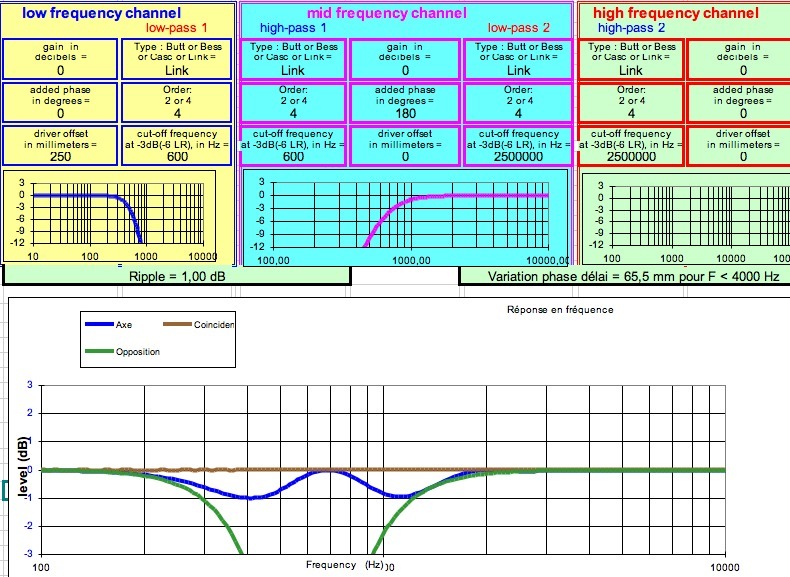Click the 'Axe' legend entry
Viewport: 790px width, 577px height.
pyautogui.click(x=108, y=325)
